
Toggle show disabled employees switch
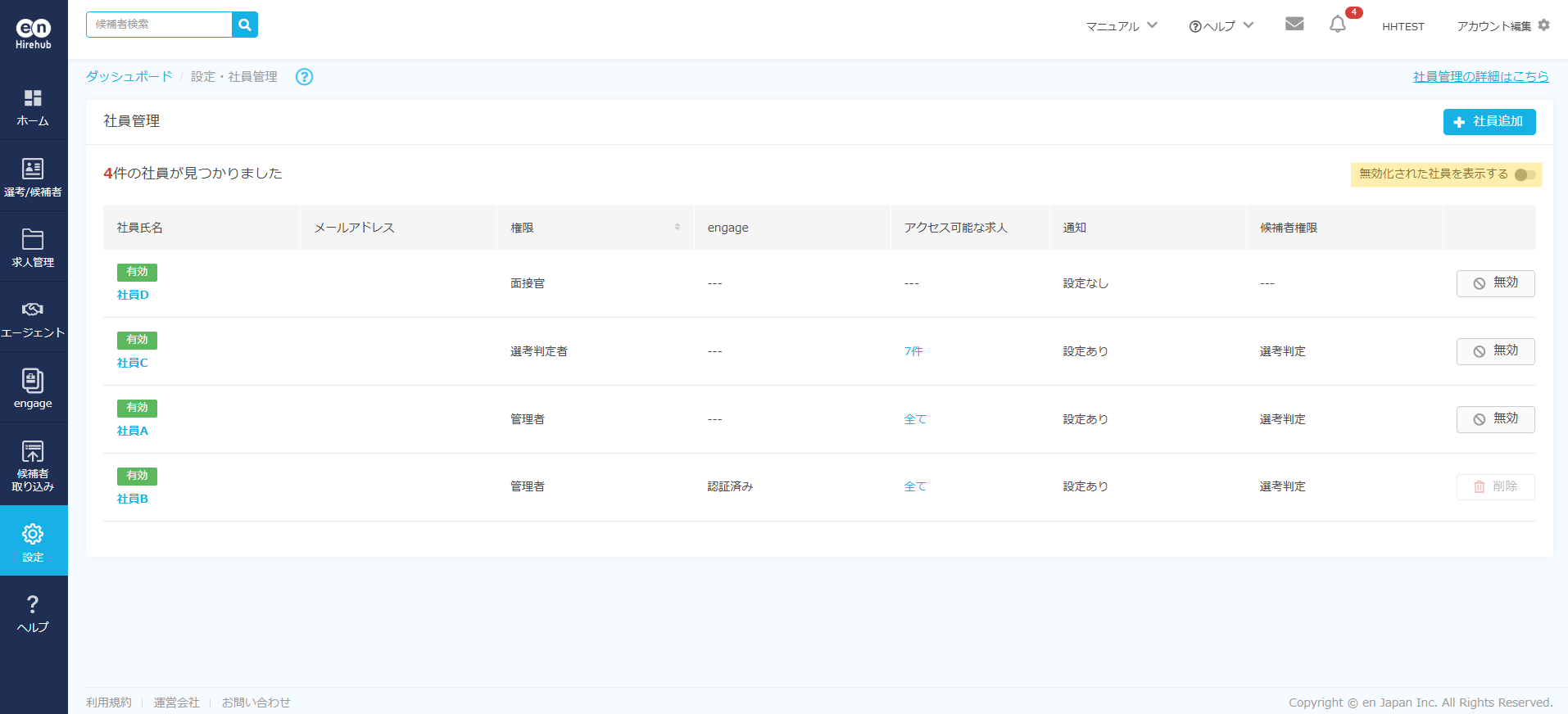tap(1525, 174)
